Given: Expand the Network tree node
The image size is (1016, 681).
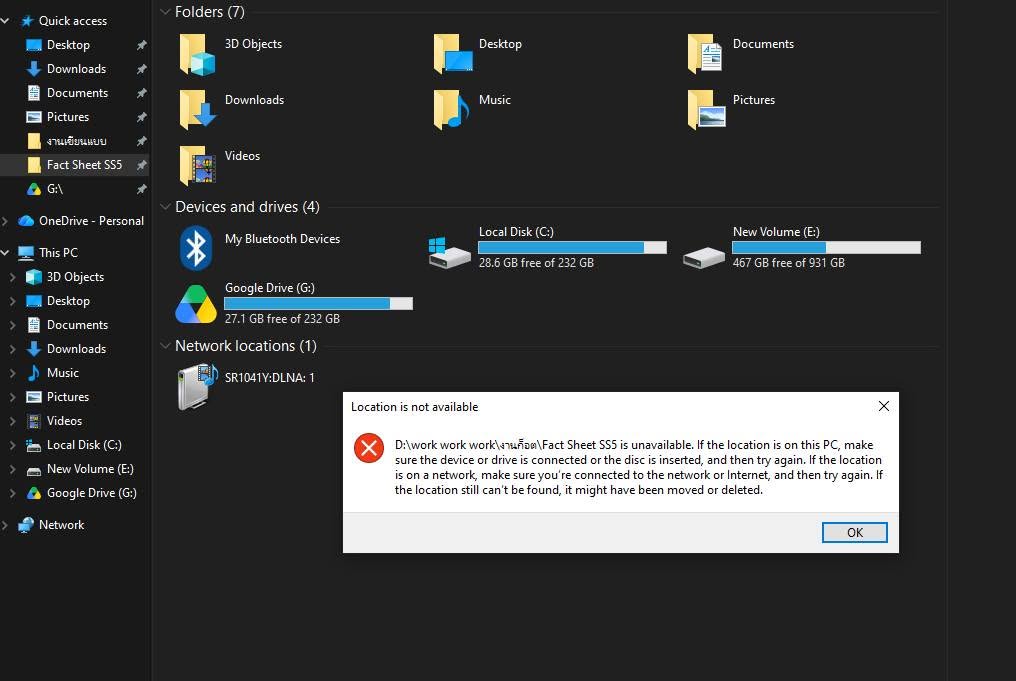Looking at the screenshot, I should pyautogui.click(x=5, y=525).
